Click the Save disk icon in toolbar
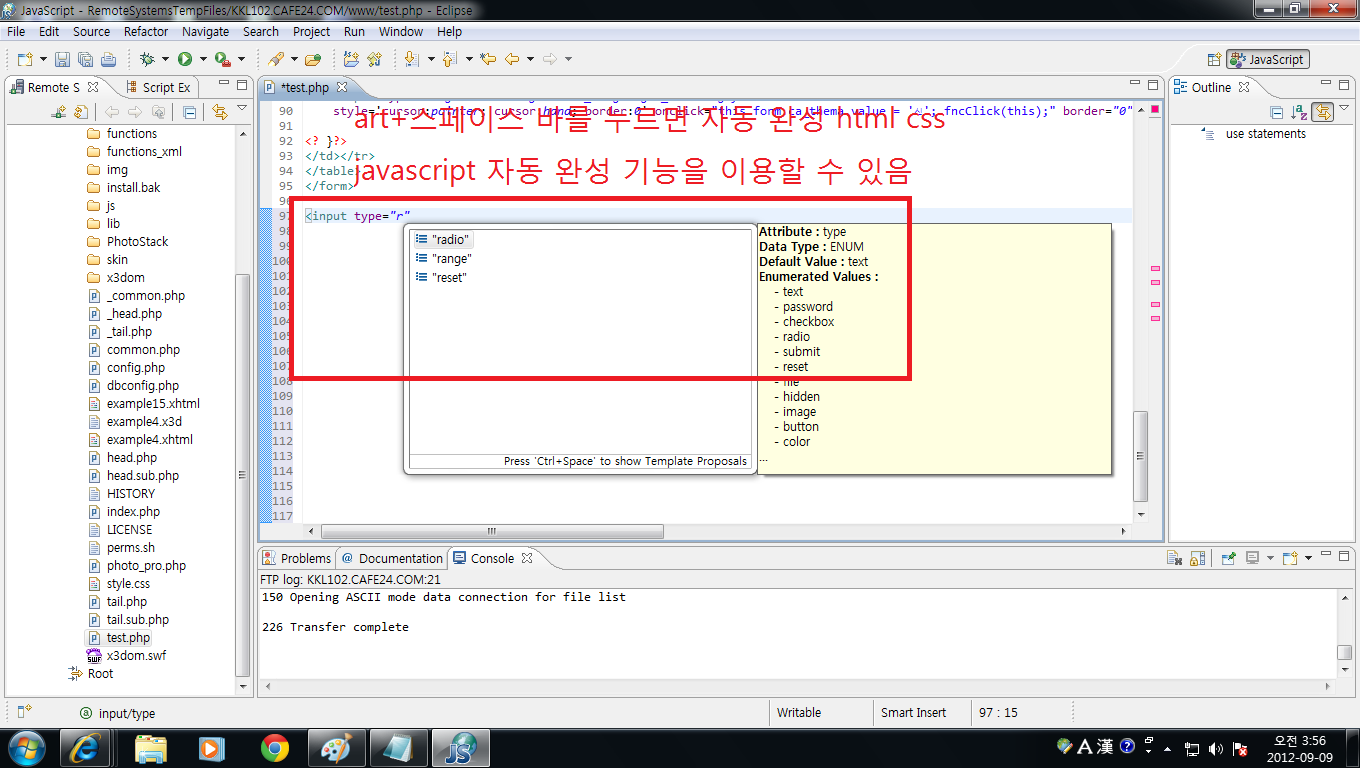Image resolution: width=1360 pixels, height=768 pixels. (x=62, y=60)
